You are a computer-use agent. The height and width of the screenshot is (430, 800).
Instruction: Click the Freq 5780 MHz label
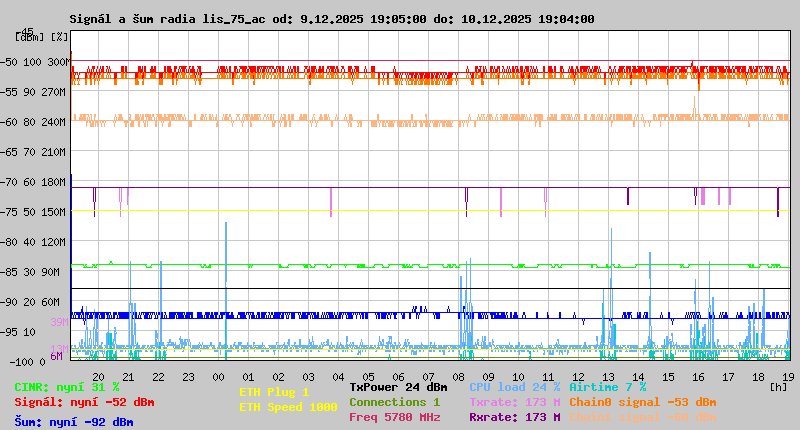(x=394, y=417)
